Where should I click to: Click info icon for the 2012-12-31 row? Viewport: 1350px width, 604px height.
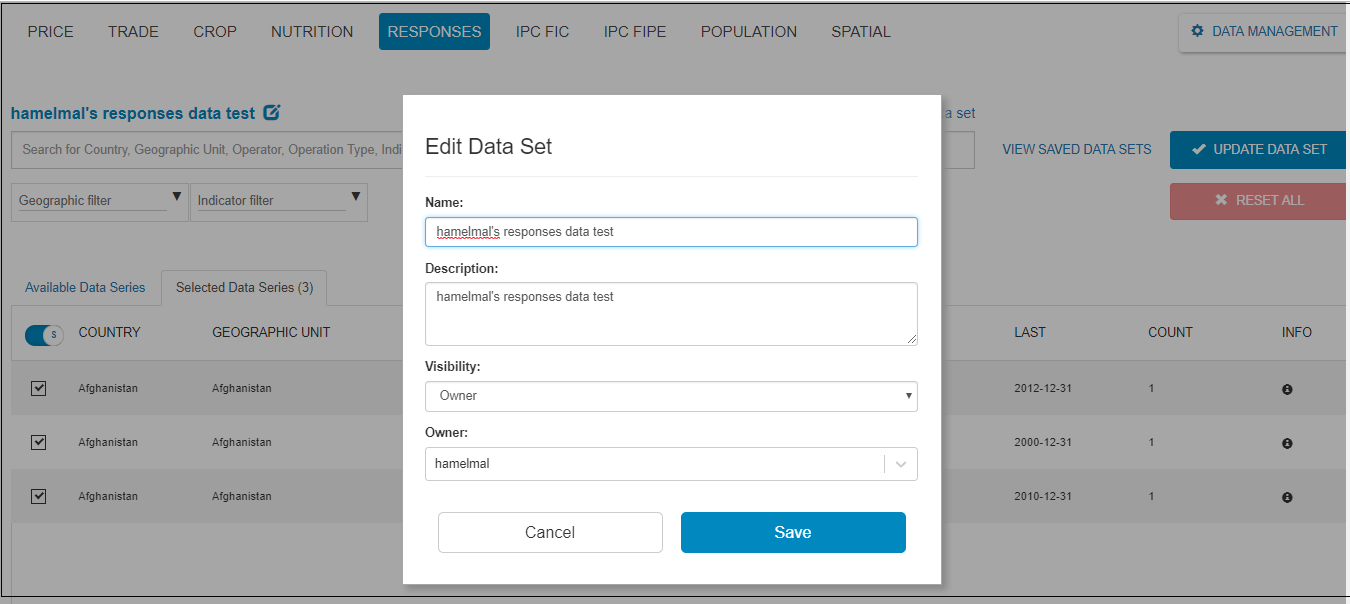click(x=1287, y=389)
